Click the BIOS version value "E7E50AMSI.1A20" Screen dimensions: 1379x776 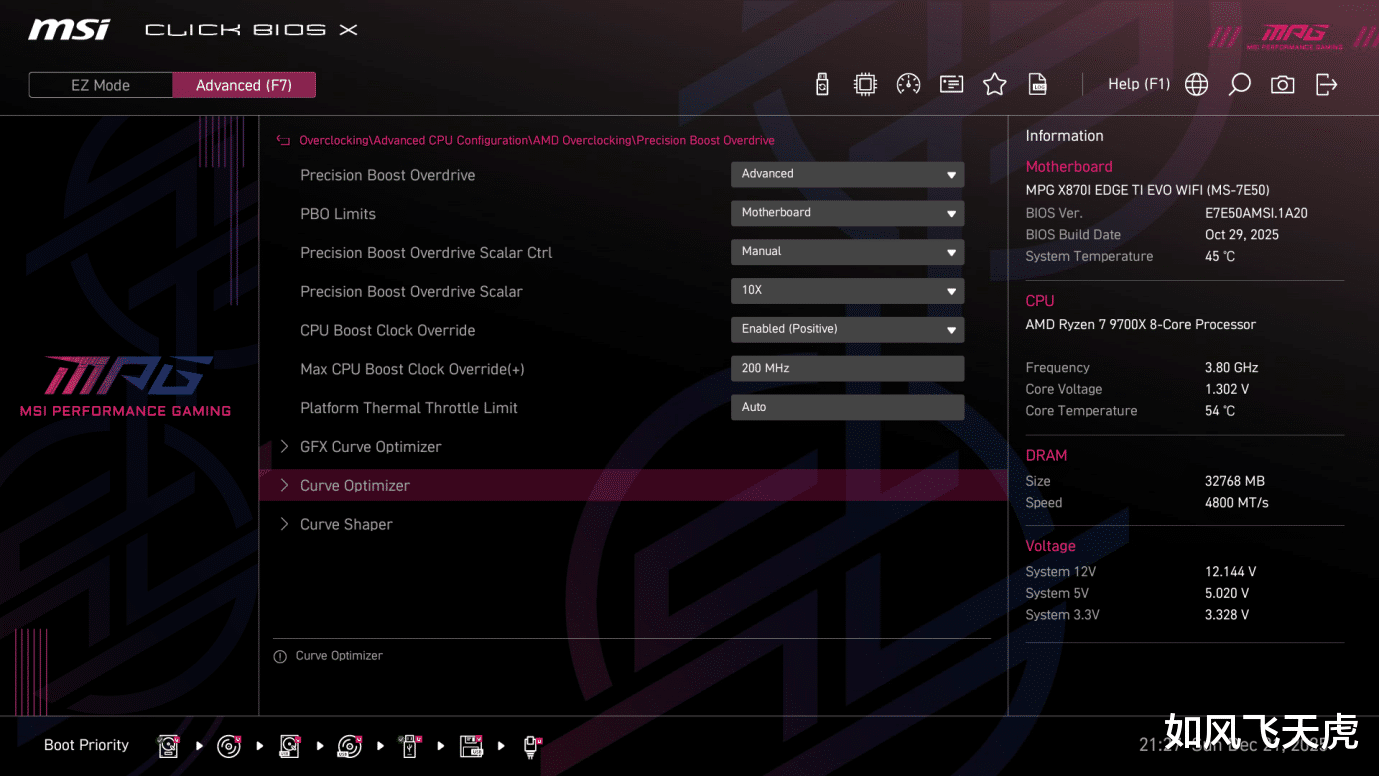point(1256,213)
